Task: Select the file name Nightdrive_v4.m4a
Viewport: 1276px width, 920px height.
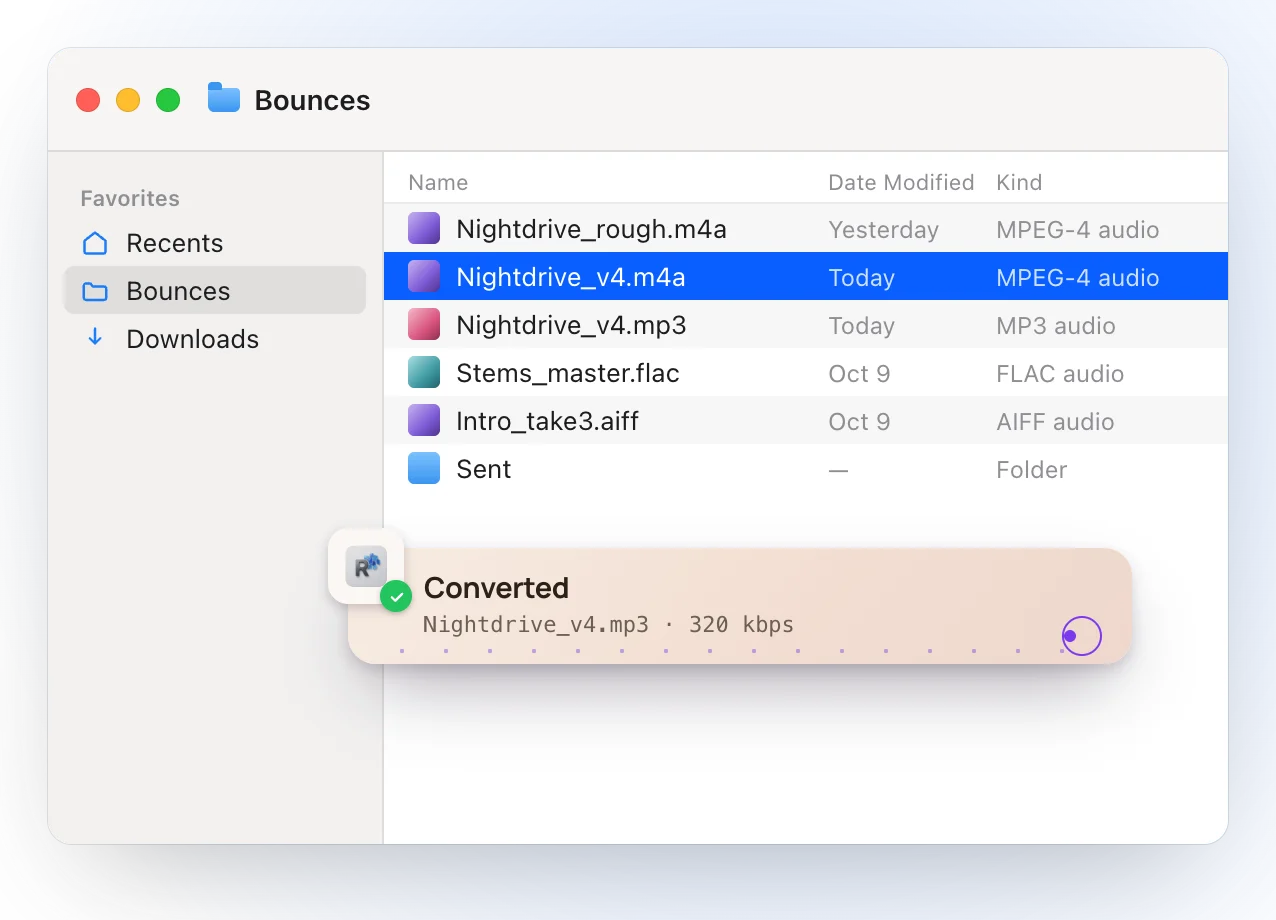Action: (571, 278)
